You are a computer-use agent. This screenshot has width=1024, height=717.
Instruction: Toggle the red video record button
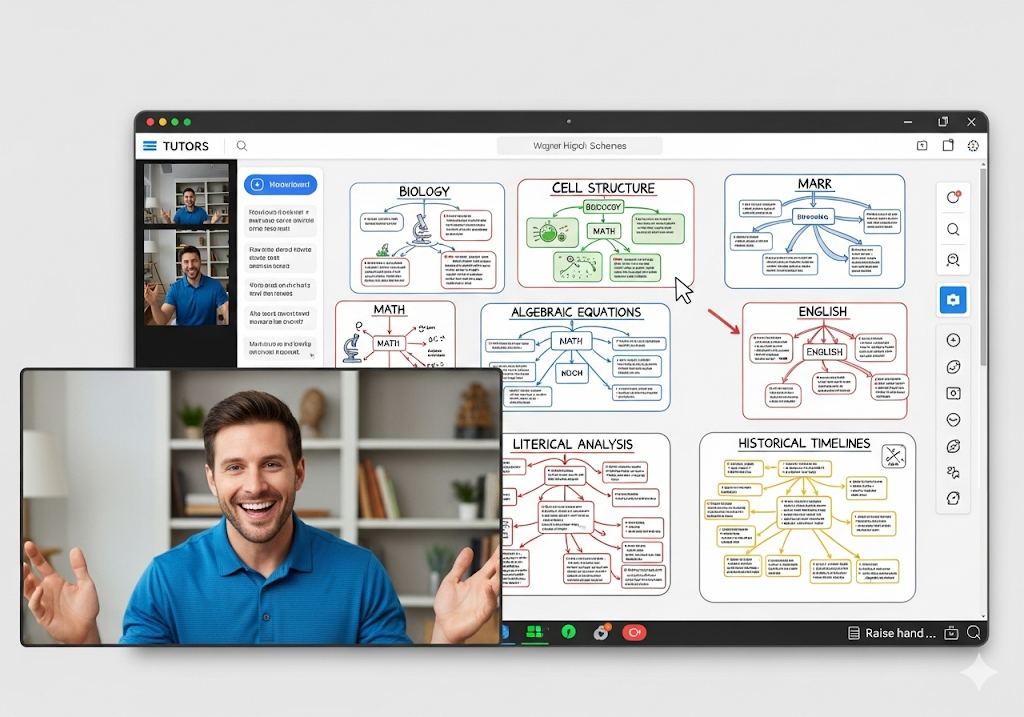click(x=633, y=632)
